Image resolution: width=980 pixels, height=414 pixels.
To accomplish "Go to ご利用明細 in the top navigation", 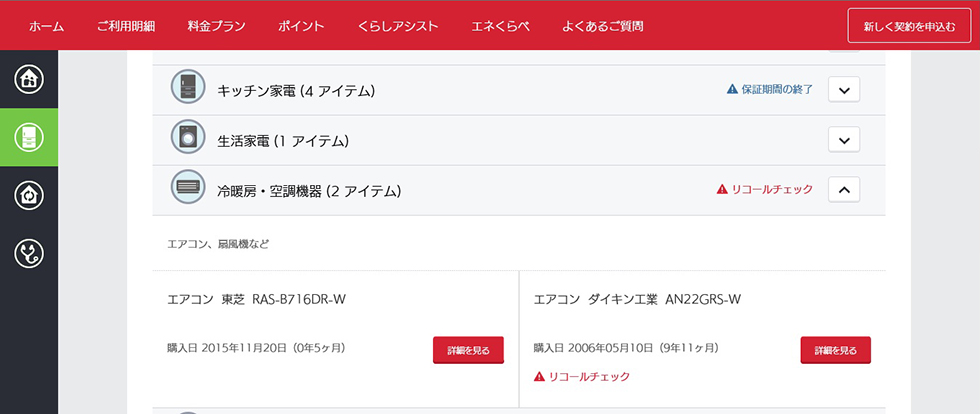I will pyautogui.click(x=126, y=26).
